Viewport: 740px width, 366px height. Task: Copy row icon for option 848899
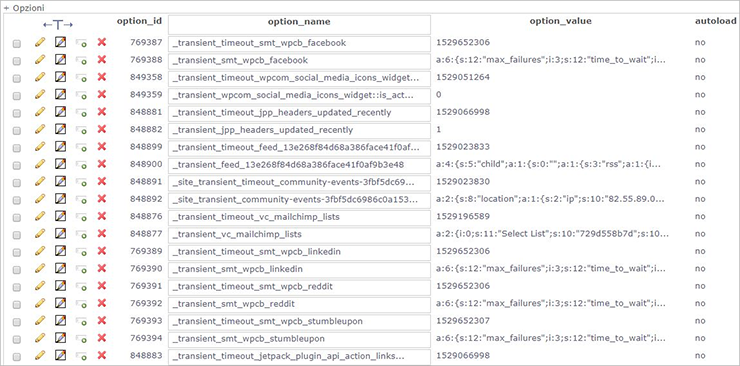click(x=81, y=148)
